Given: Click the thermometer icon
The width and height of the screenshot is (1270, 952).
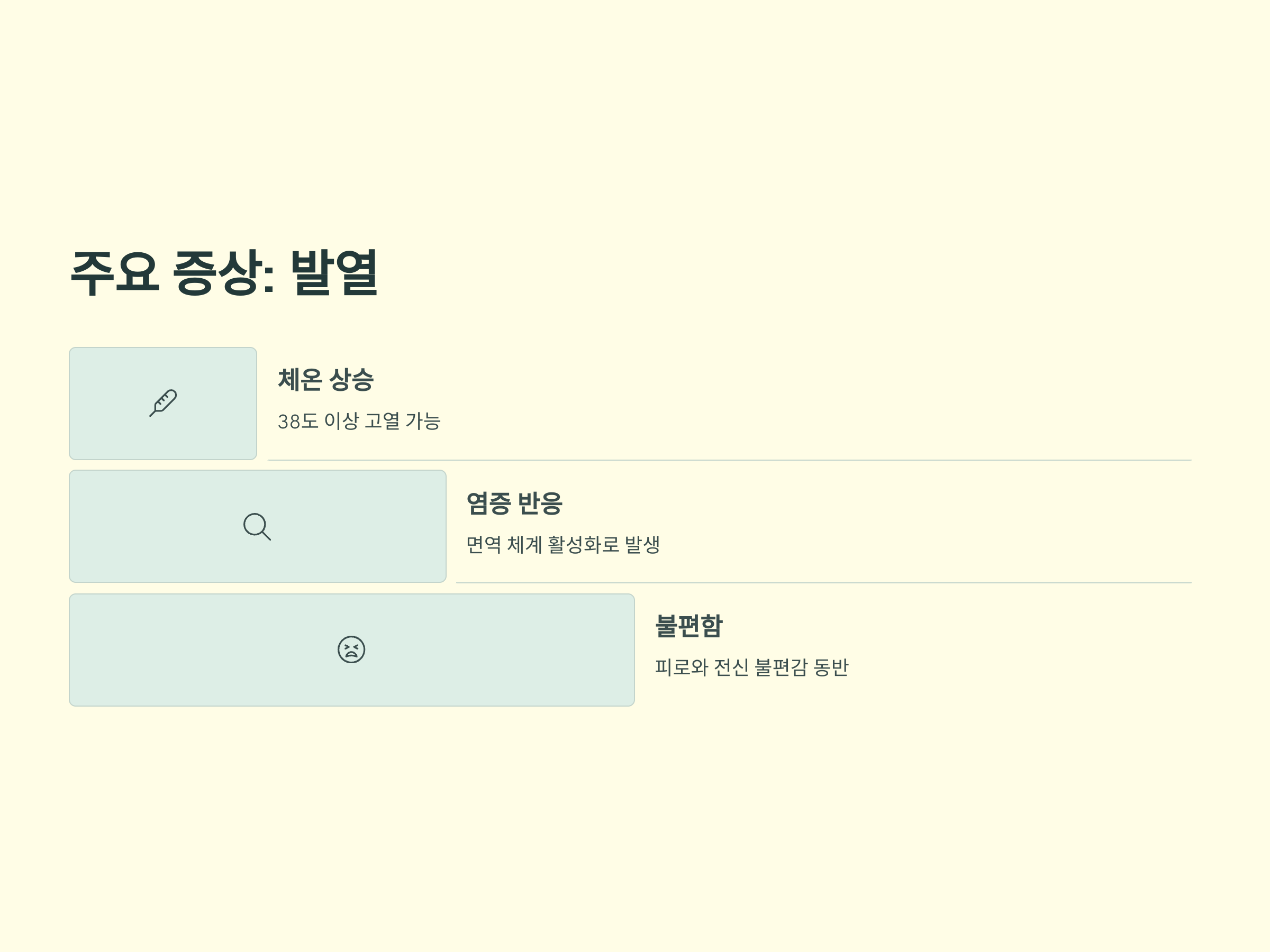Looking at the screenshot, I should point(163,403).
